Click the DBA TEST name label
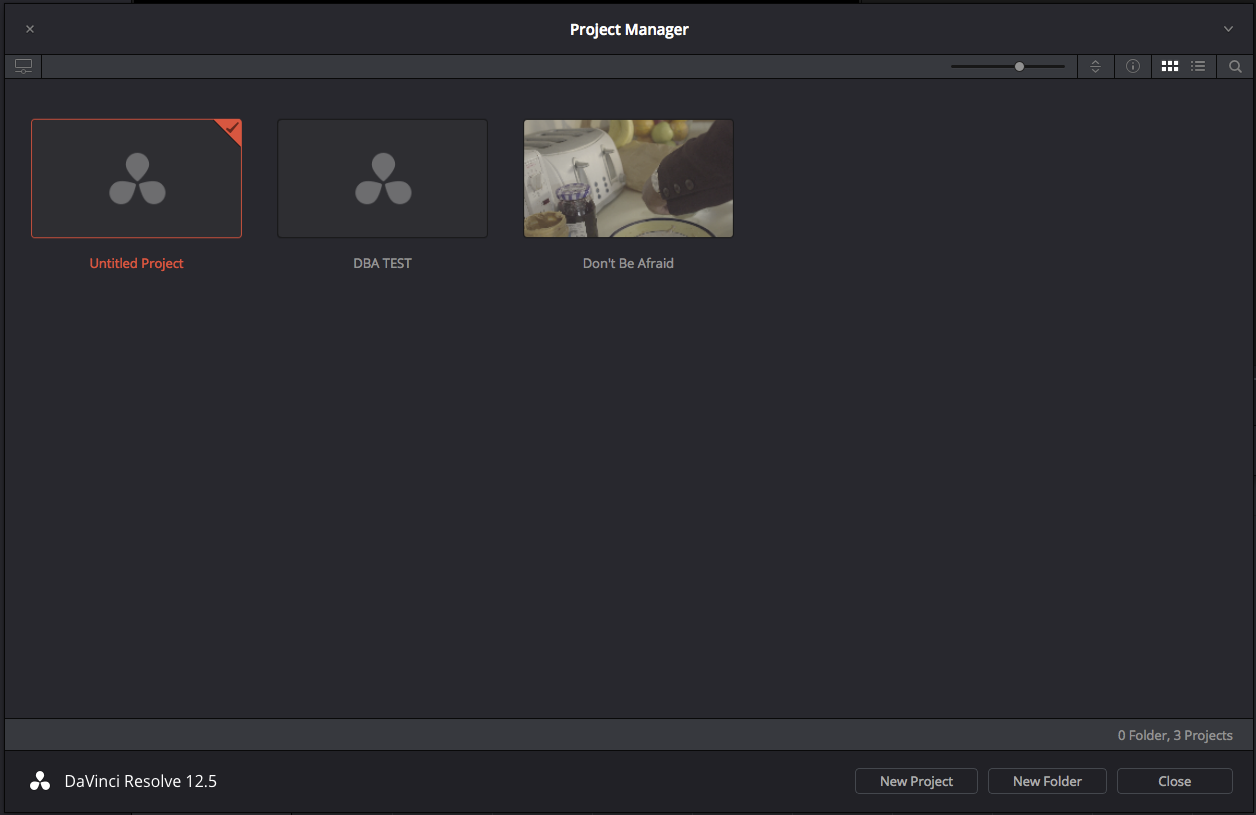This screenshot has height=815, width=1256. point(382,263)
